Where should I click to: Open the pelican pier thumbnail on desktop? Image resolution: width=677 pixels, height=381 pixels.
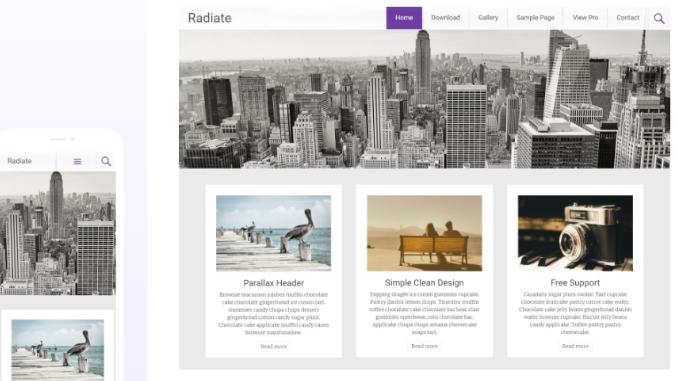273,233
